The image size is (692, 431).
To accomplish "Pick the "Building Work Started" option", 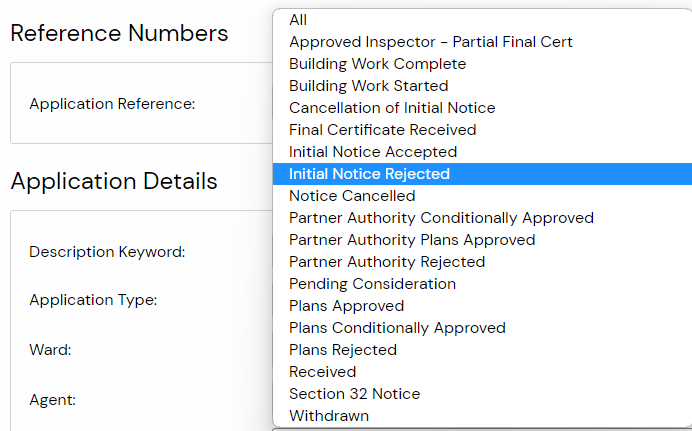I will click(x=368, y=86).
